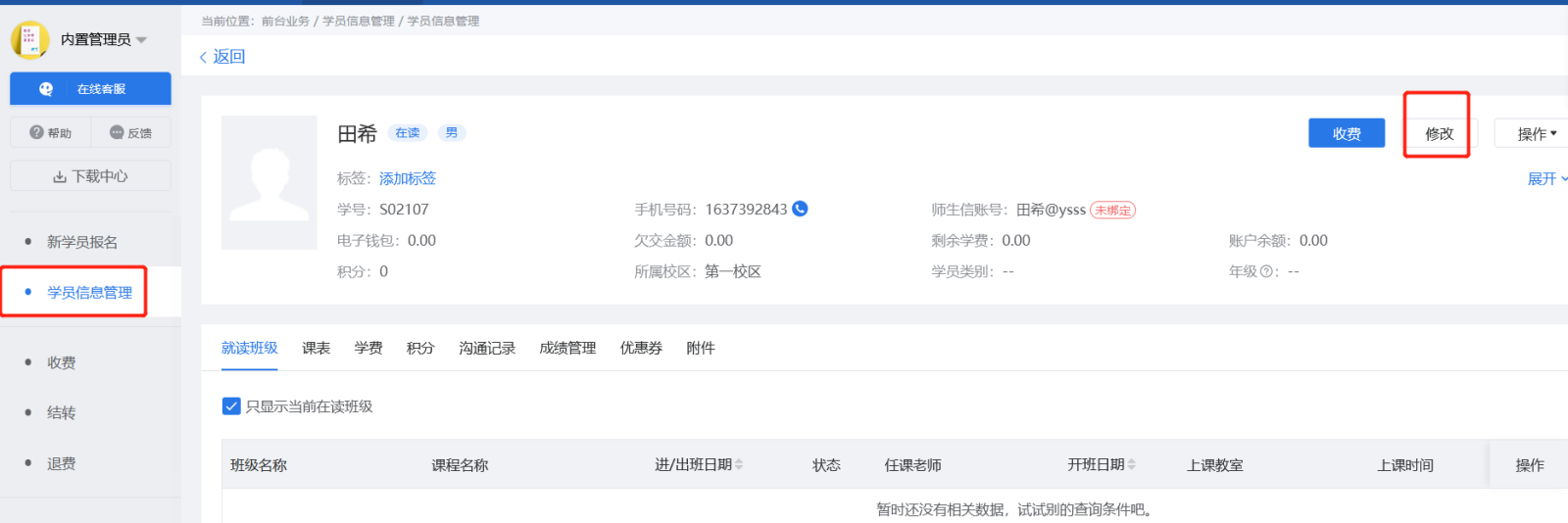This screenshot has width=1568, height=523.
Task: Open 收费 sidebar menu item
Action: pyautogui.click(x=61, y=362)
